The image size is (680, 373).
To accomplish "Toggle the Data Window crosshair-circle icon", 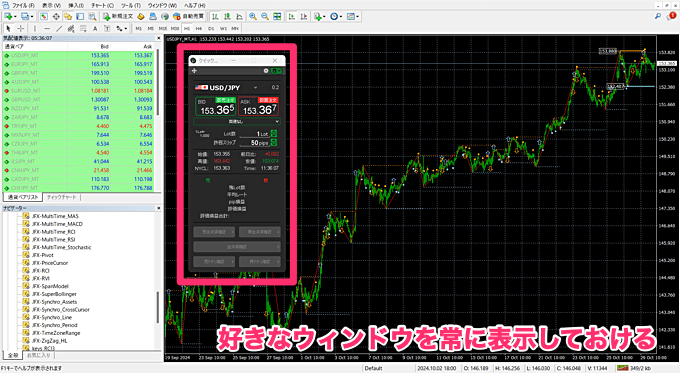I will click(x=56, y=16).
